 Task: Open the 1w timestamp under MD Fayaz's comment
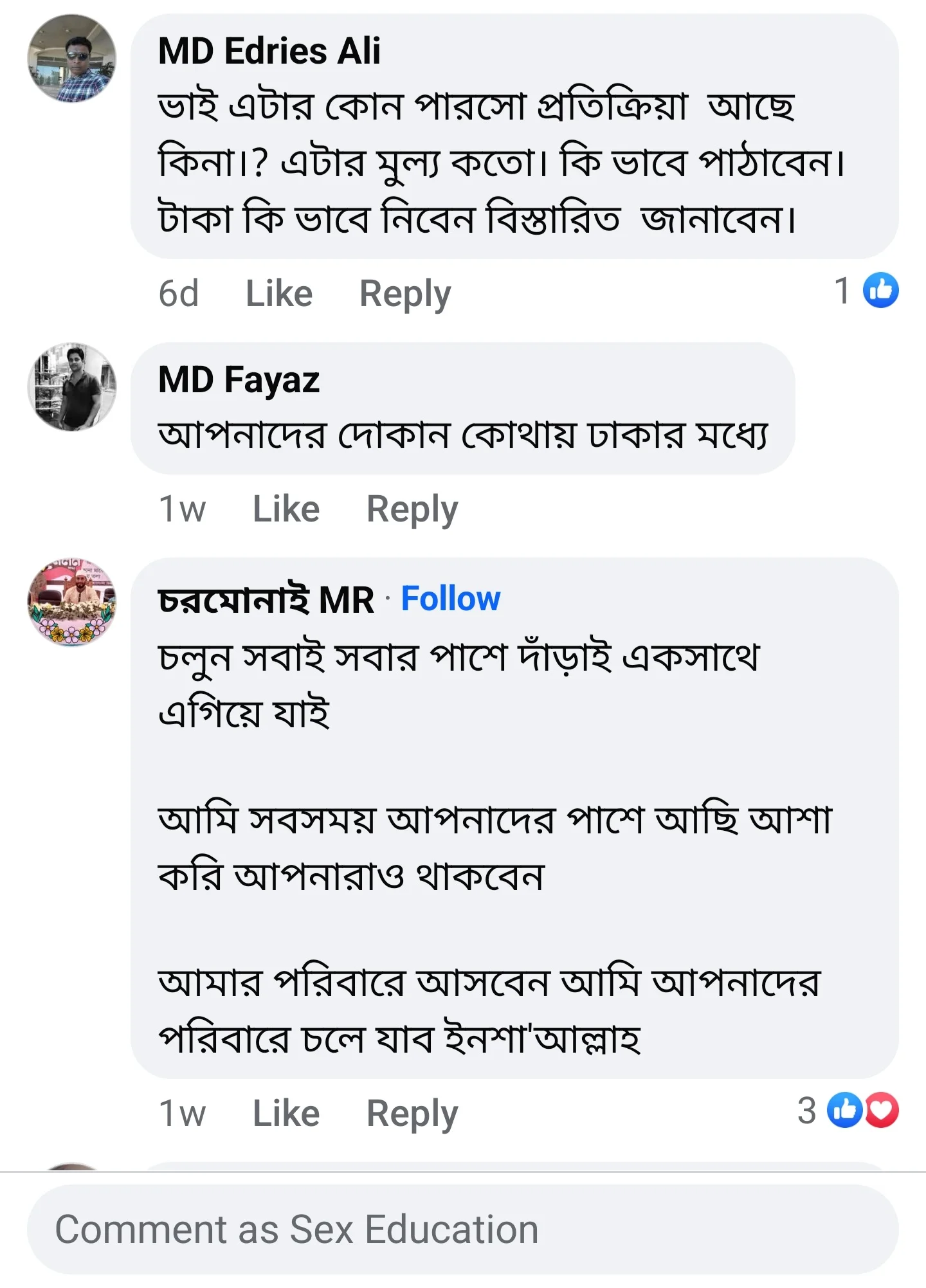185,508
